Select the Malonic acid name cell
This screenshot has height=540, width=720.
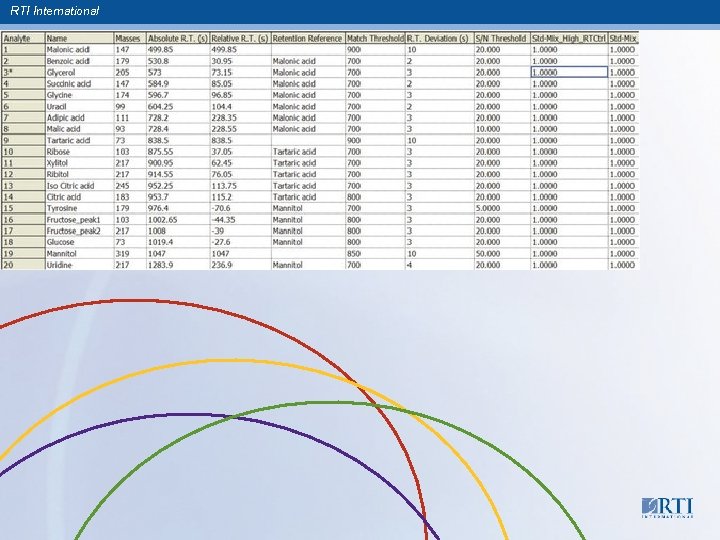pyautogui.click(x=79, y=50)
